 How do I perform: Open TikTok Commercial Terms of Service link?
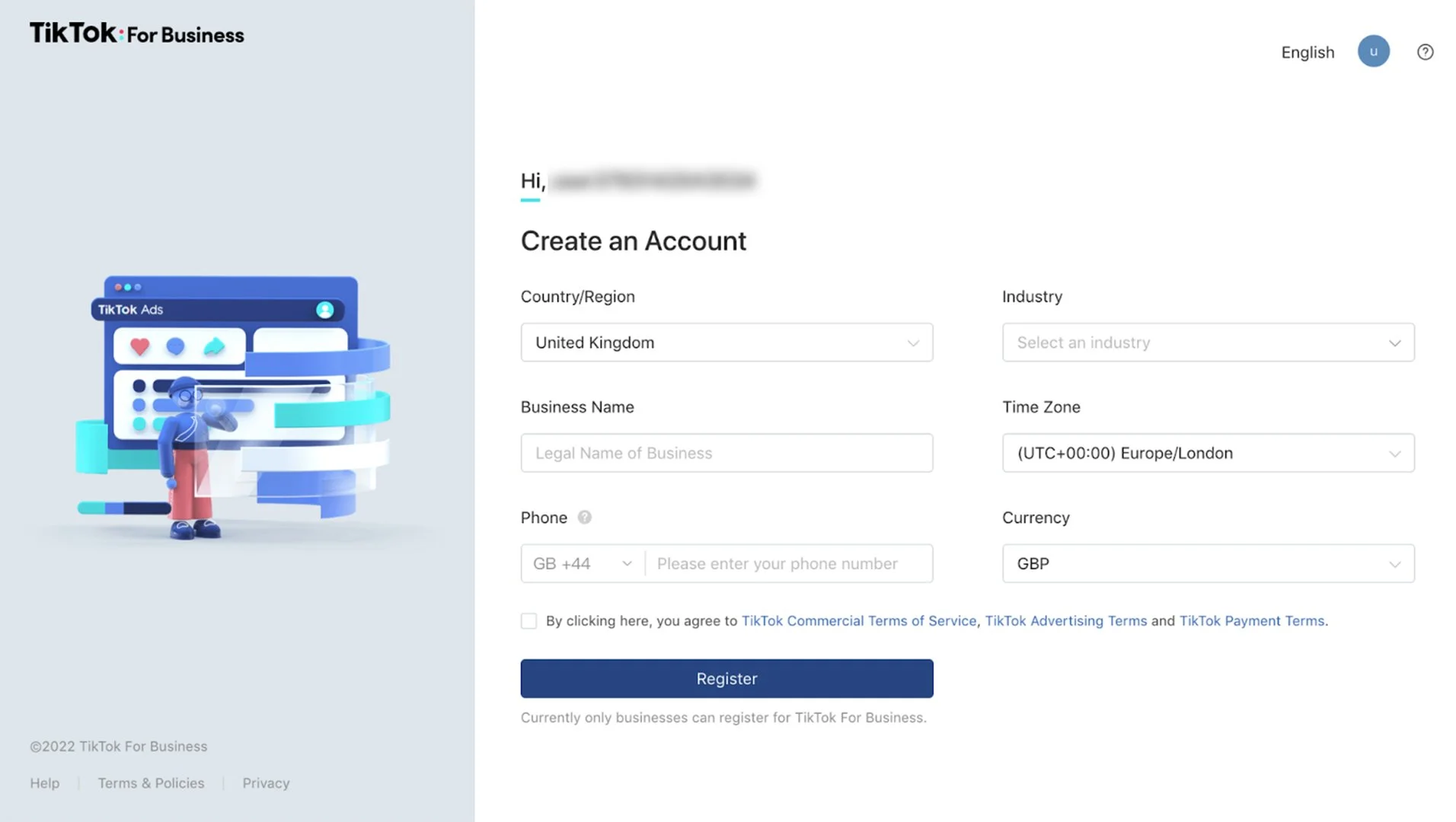[858, 621]
